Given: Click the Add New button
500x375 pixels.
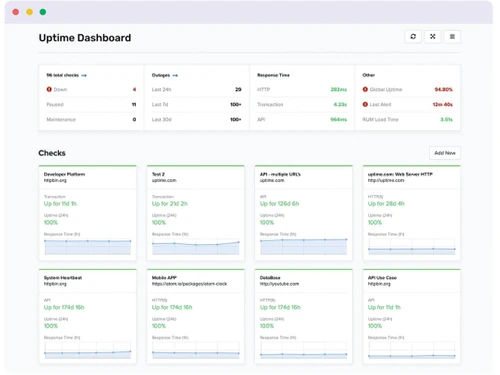Looking at the screenshot, I should tap(445, 153).
